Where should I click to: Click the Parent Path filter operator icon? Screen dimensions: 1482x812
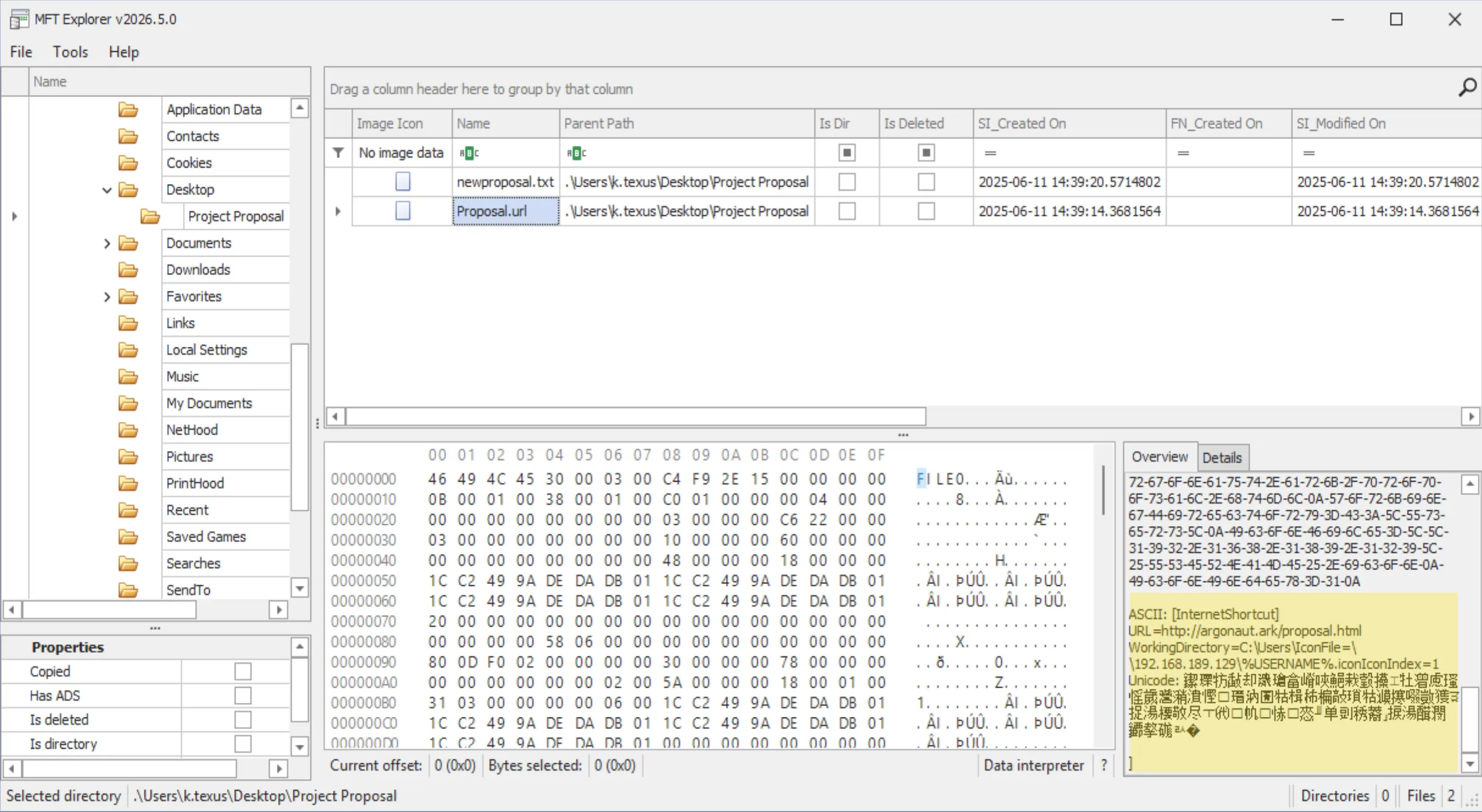(576, 153)
